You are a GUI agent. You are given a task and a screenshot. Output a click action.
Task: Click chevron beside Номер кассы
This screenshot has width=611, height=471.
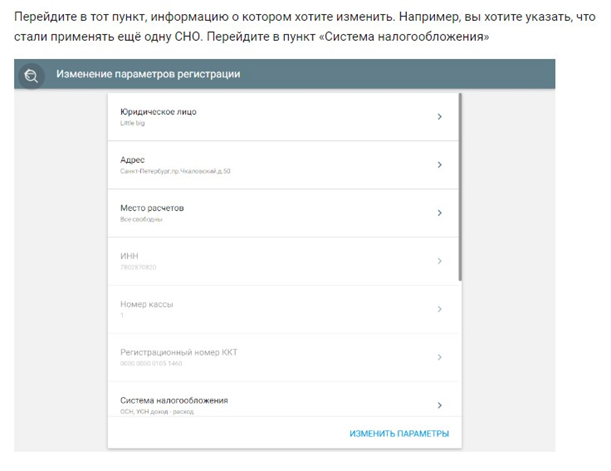tap(439, 309)
